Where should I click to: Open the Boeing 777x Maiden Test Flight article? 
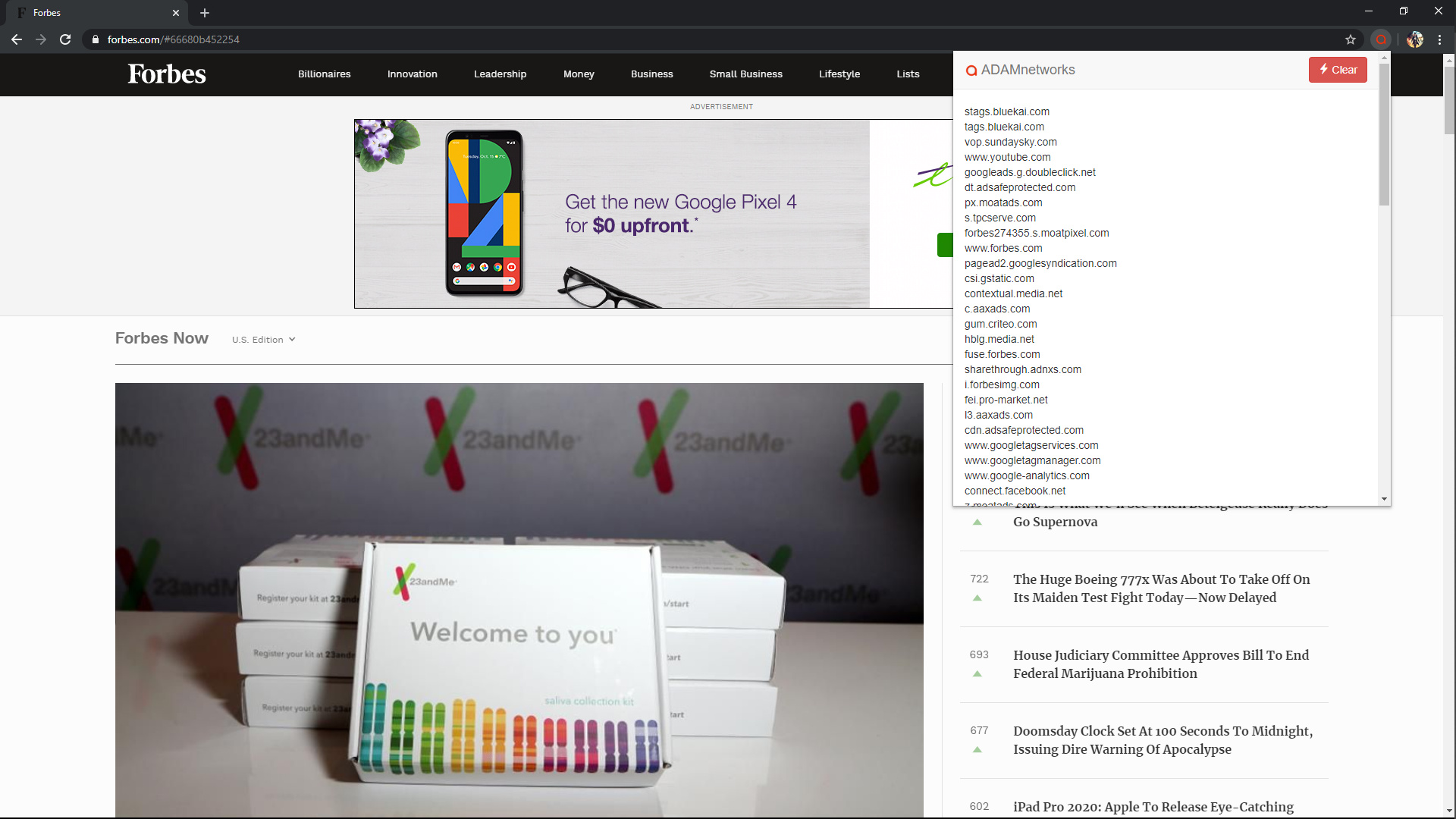(x=1161, y=588)
